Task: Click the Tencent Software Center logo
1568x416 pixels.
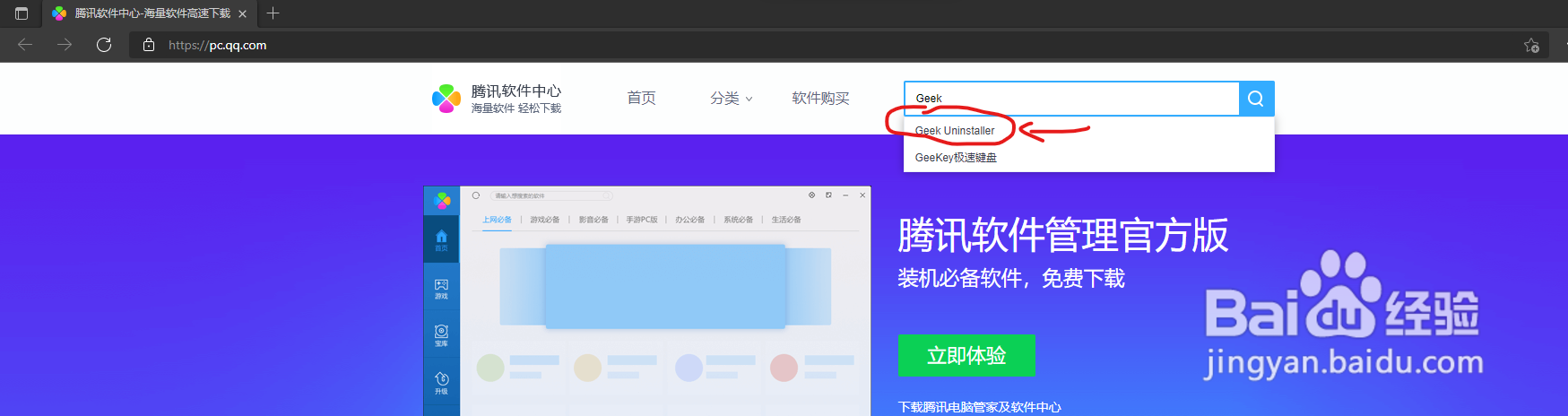Action: (446, 99)
